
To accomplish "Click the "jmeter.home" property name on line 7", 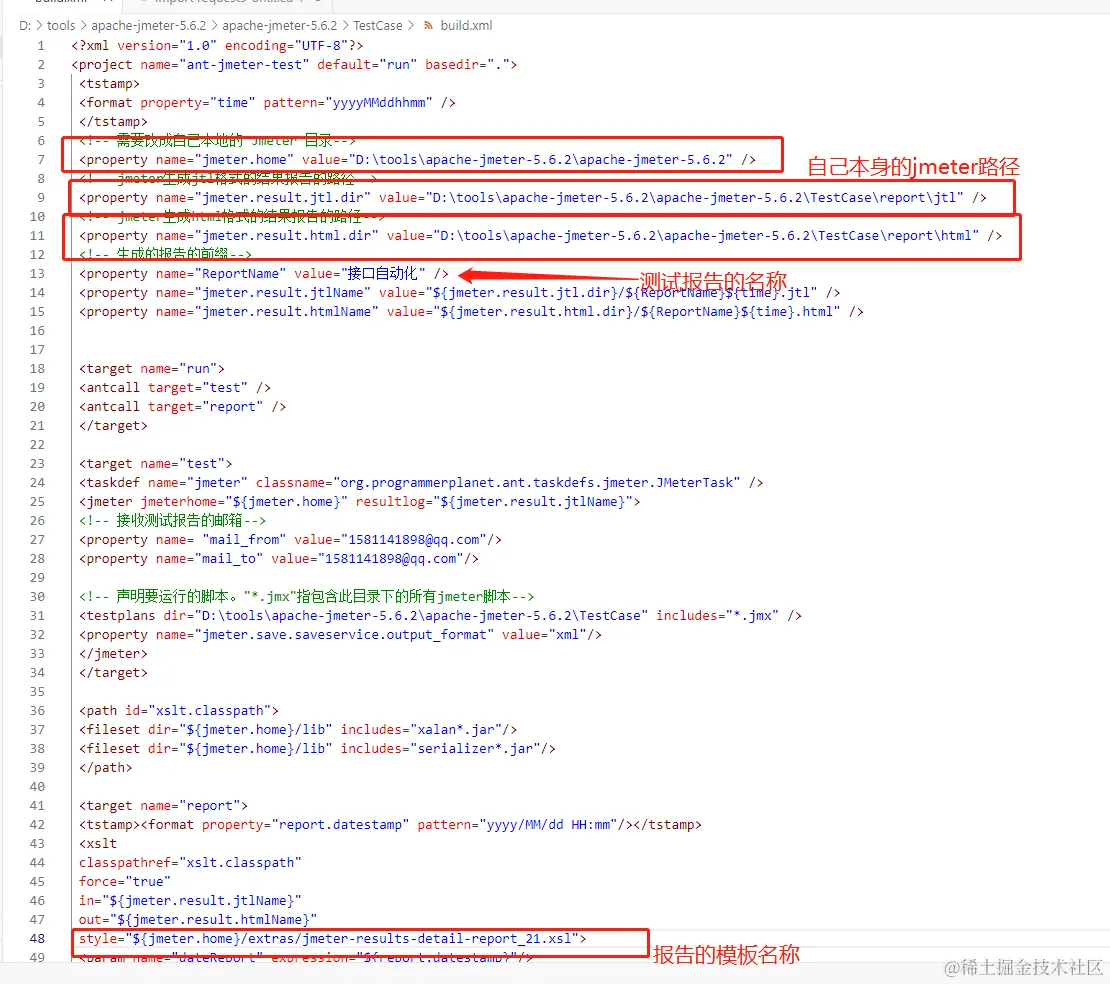I will [x=244, y=160].
